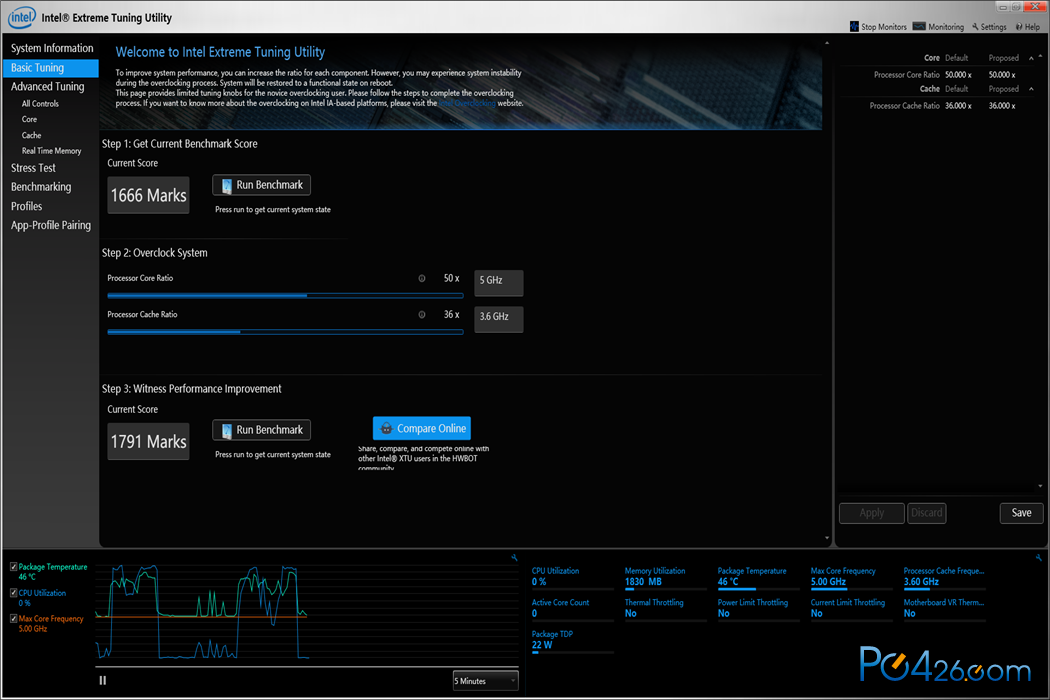Image resolution: width=1050 pixels, height=700 pixels.
Task: Click the main panel scrollbar down arrow
Action: point(827,537)
